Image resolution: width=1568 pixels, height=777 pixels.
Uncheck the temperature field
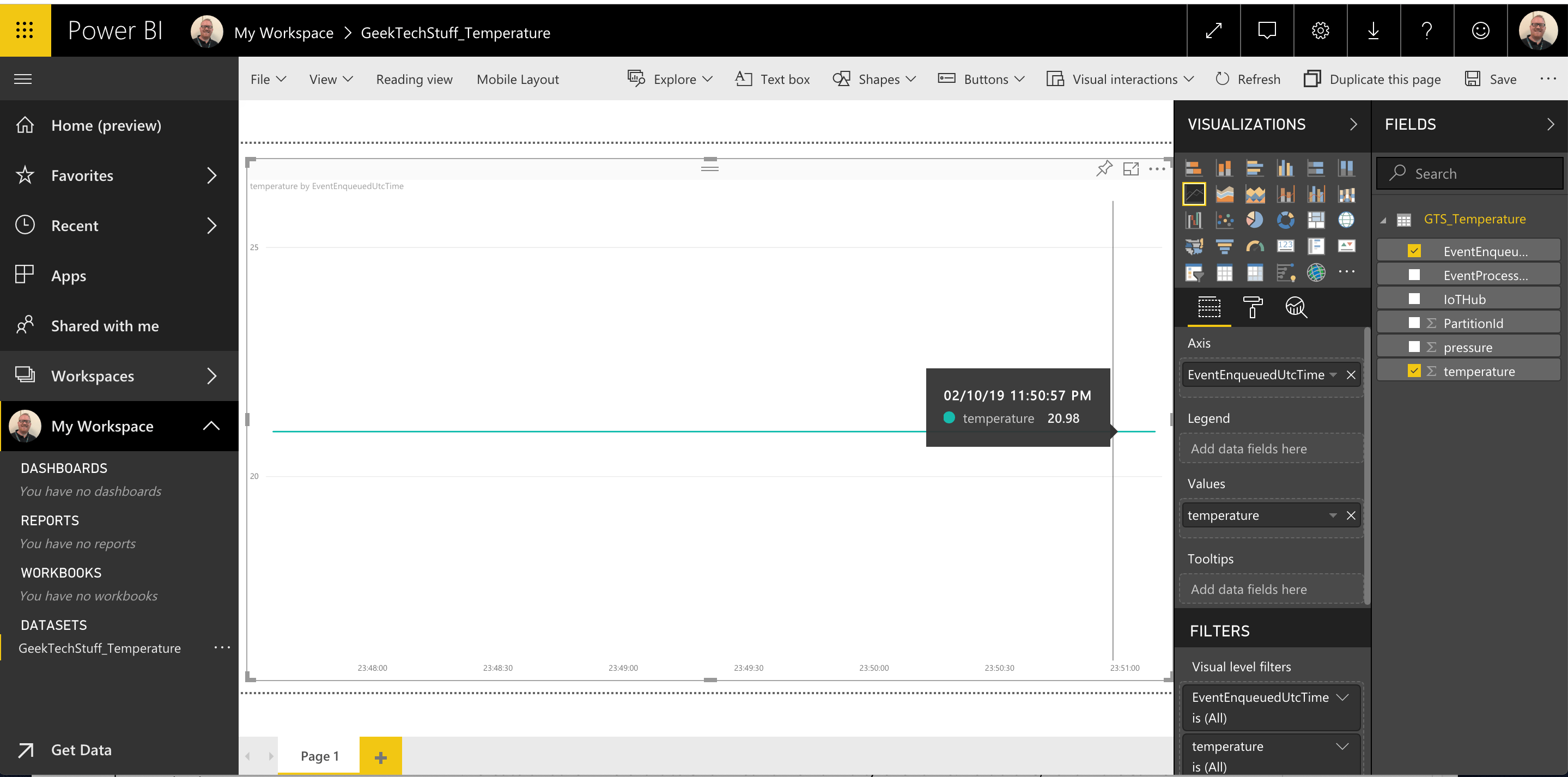point(1414,370)
